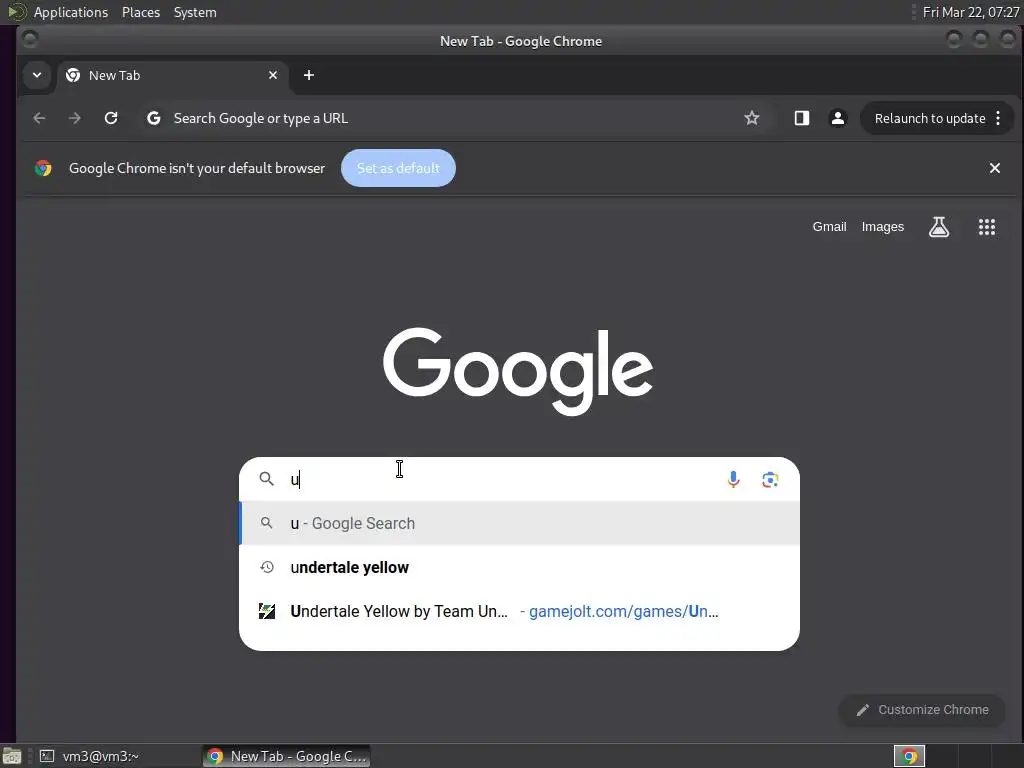This screenshot has height=768, width=1024.
Task: Click the Chrome logo in default-browser infobar
Action: pyautogui.click(x=43, y=168)
